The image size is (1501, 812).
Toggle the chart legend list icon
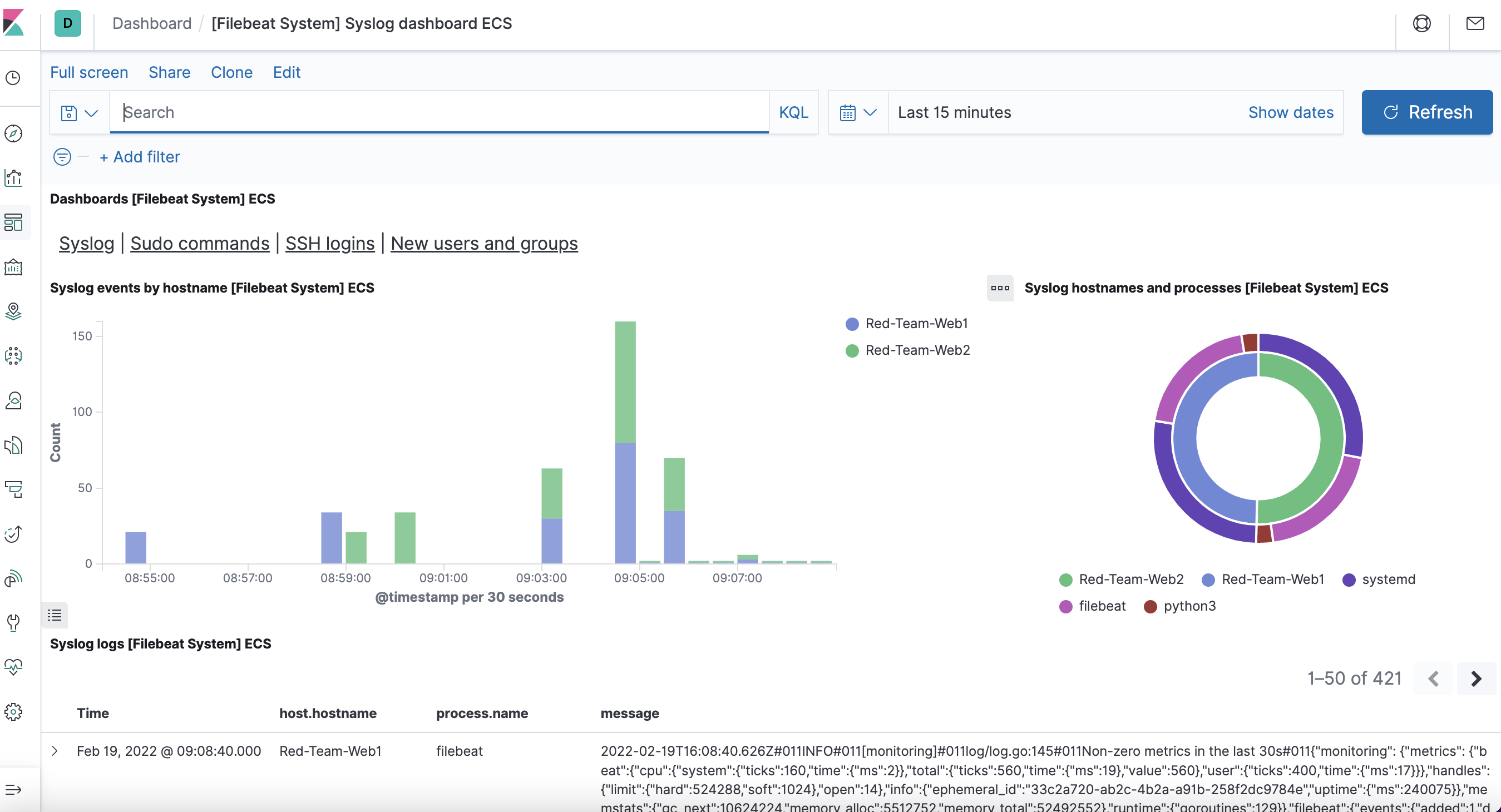click(55, 615)
